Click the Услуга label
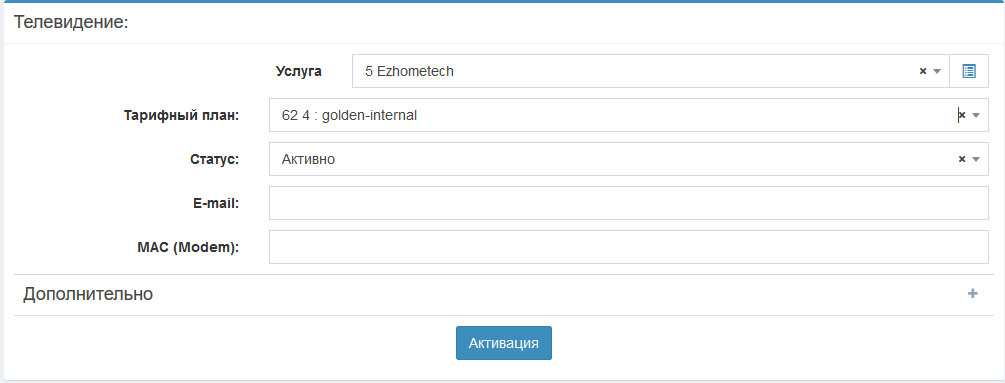 [x=299, y=71]
